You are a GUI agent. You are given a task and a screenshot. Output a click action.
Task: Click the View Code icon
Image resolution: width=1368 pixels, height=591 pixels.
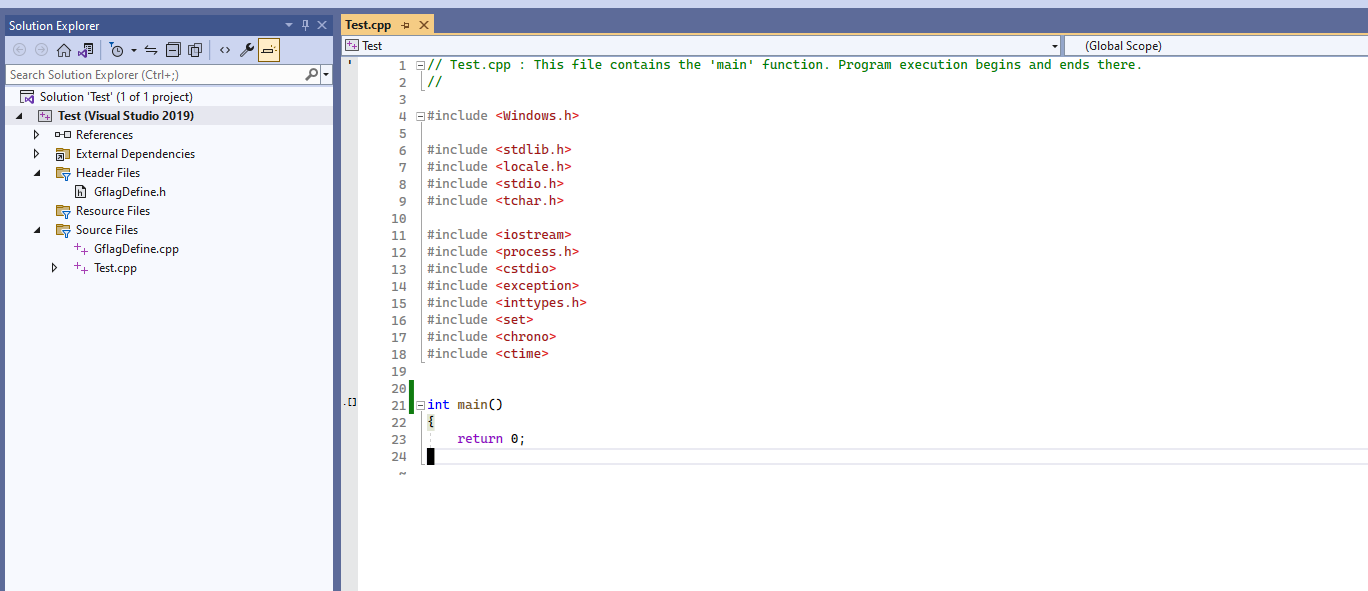point(224,50)
